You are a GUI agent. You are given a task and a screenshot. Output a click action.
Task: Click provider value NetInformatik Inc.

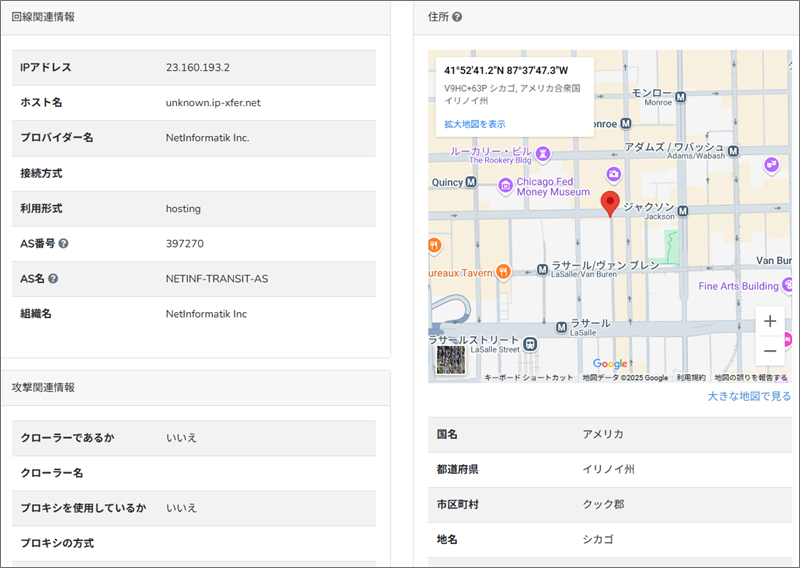[x=207, y=138]
